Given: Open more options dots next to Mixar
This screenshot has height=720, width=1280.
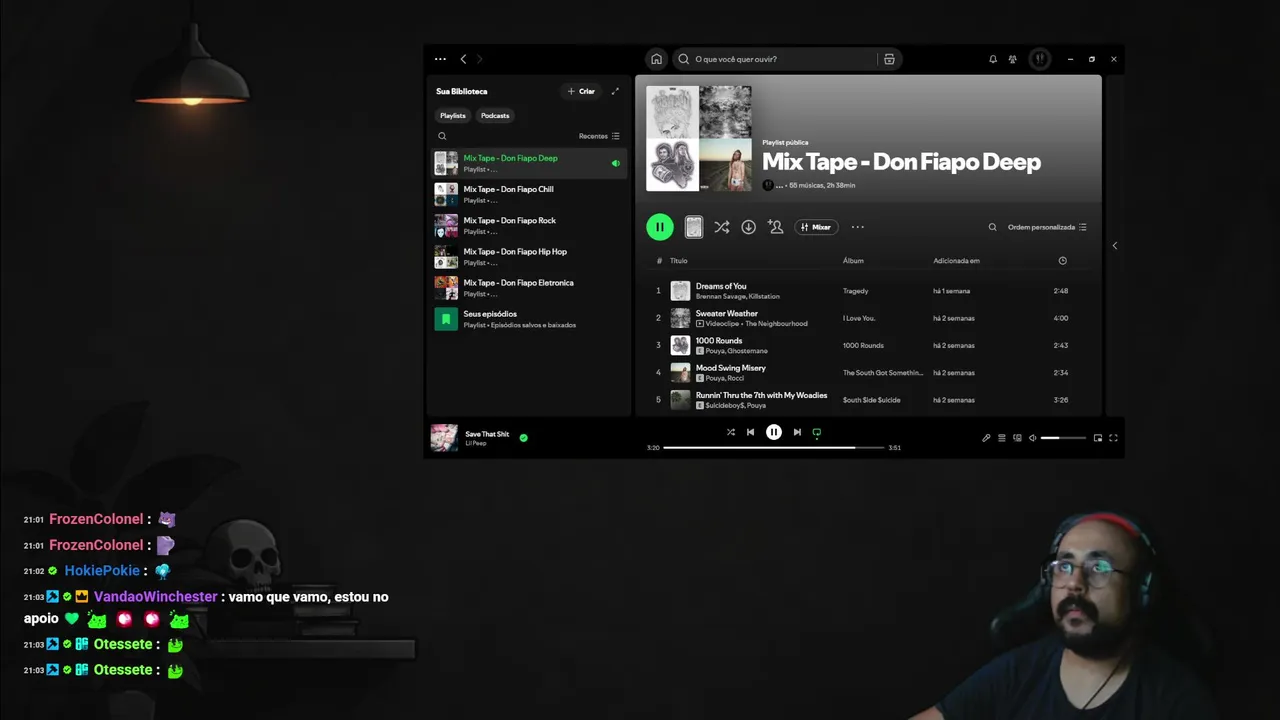Looking at the screenshot, I should [x=857, y=227].
